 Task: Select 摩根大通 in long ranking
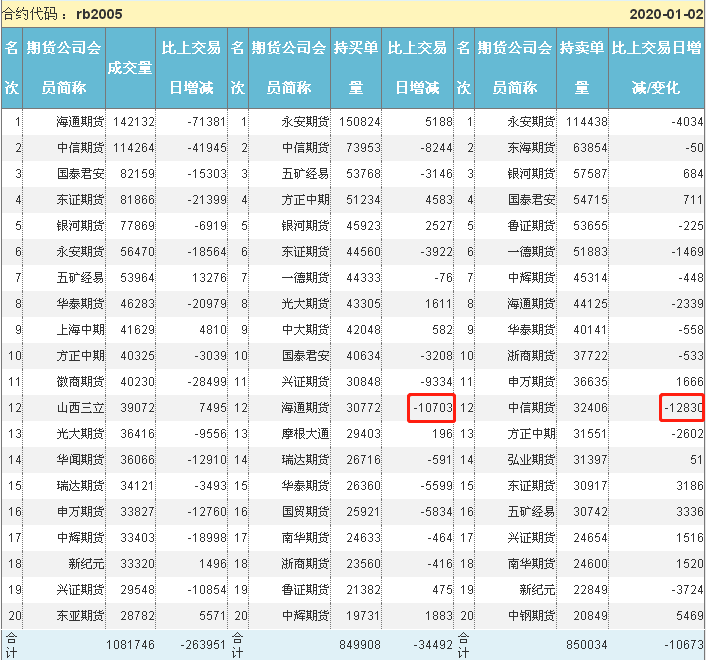[306, 434]
